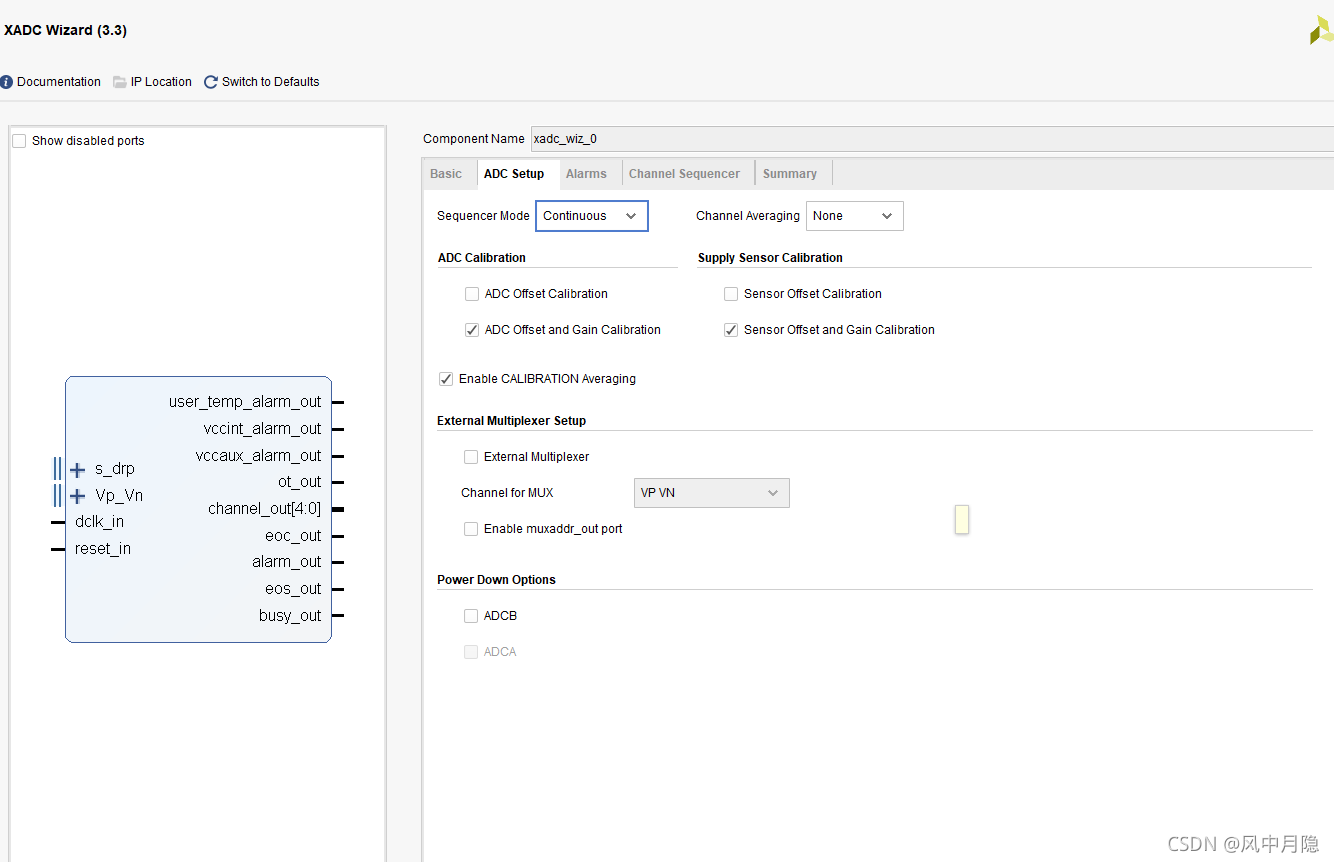This screenshot has width=1334, height=862.
Task: Select the vccint_alarm_out port label
Action: (262, 429)
